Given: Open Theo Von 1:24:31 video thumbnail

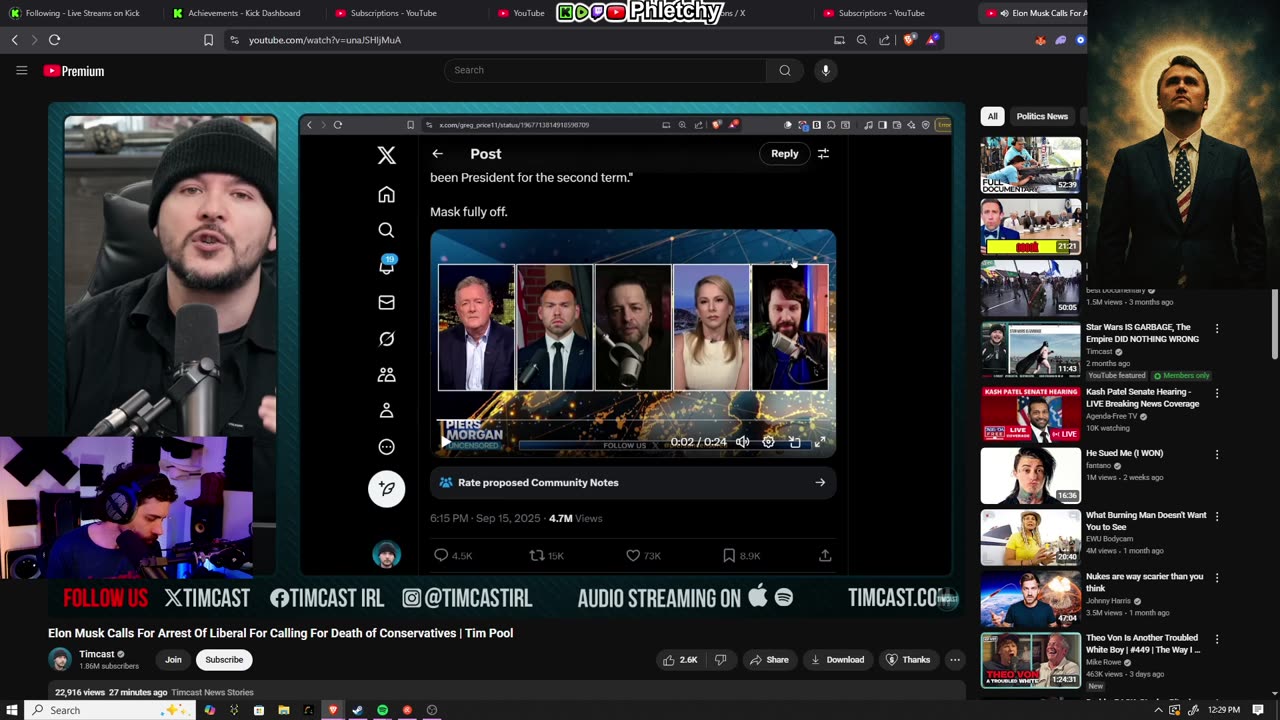Looking at the screenshot, I should (x=1030, y=660).
